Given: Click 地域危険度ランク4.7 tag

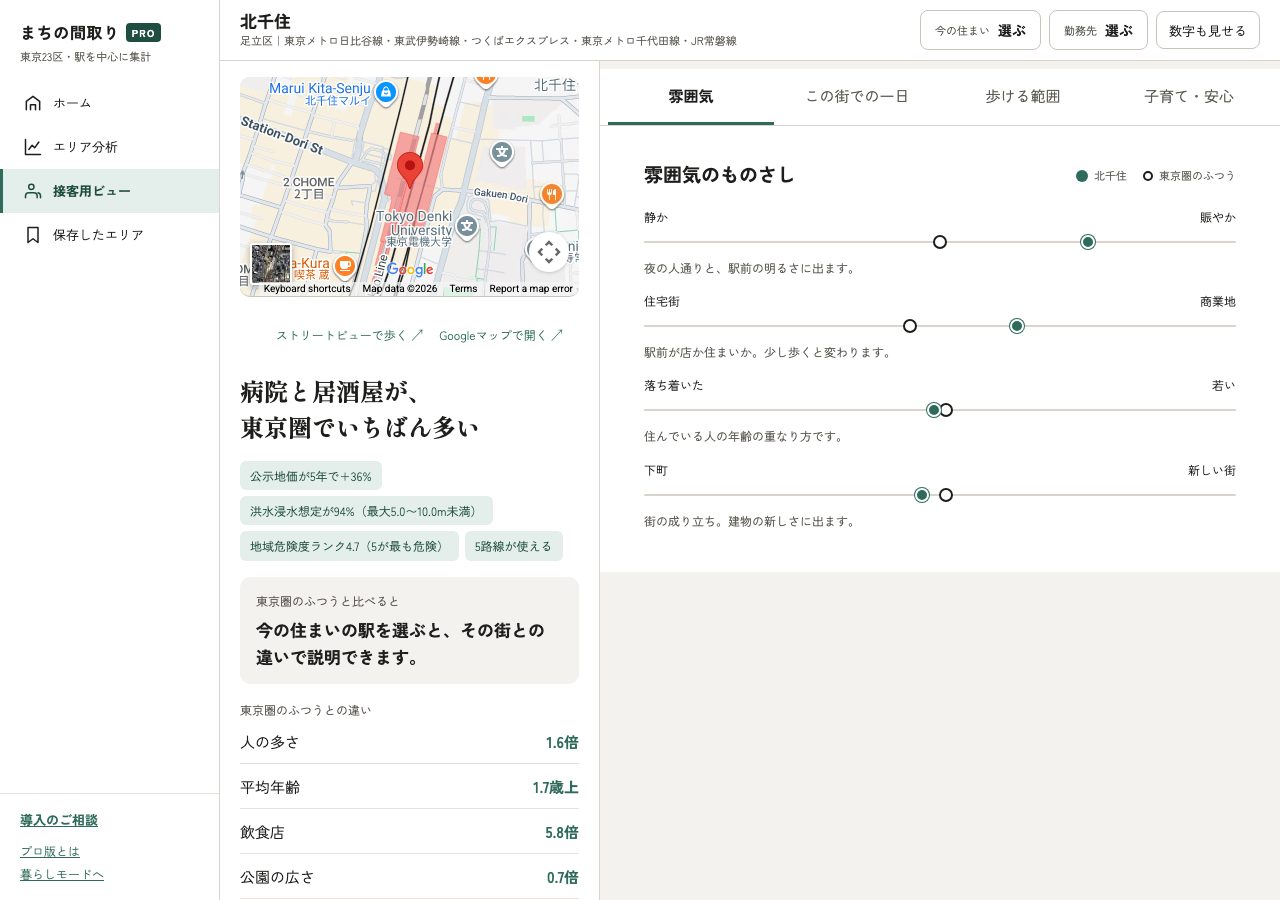Looking at the screenshot, I should click(x=349, y=546).
